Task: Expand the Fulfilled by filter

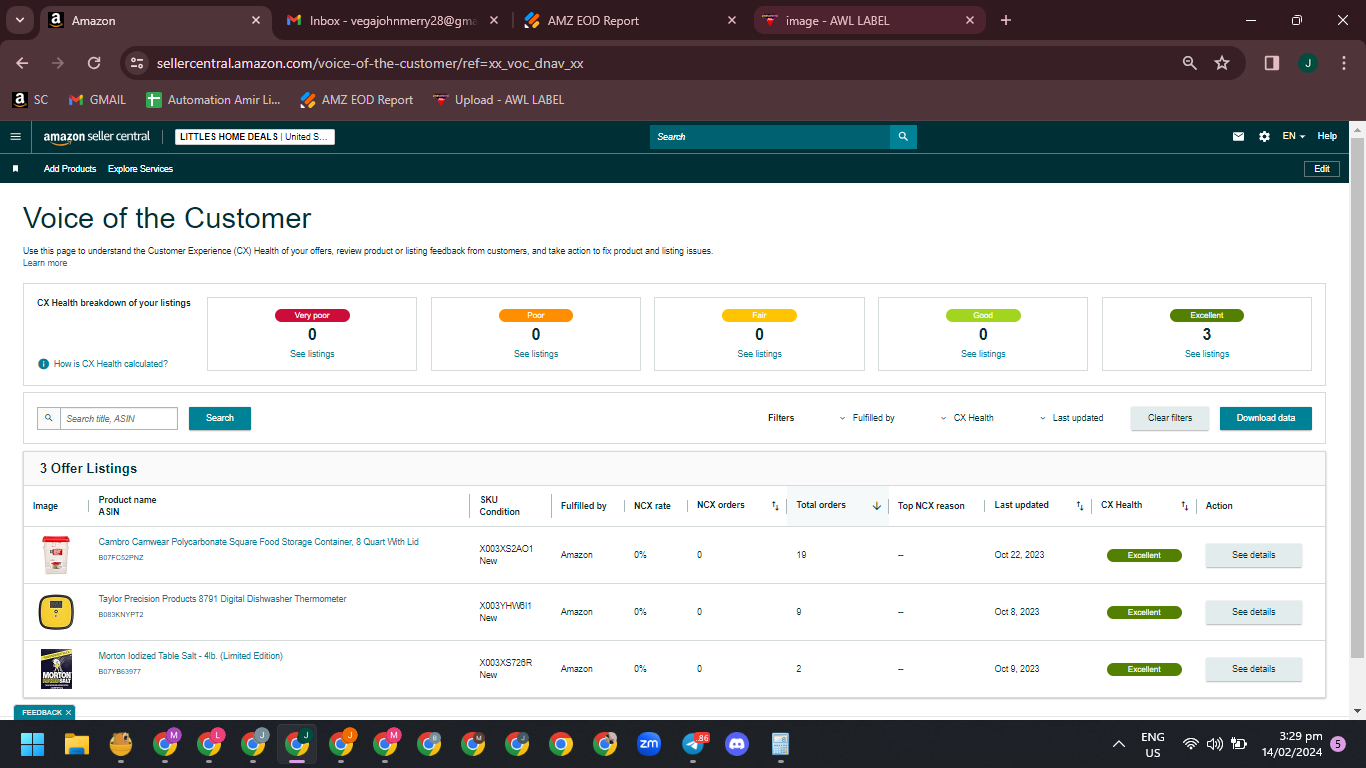Action: tap(867, 418)
